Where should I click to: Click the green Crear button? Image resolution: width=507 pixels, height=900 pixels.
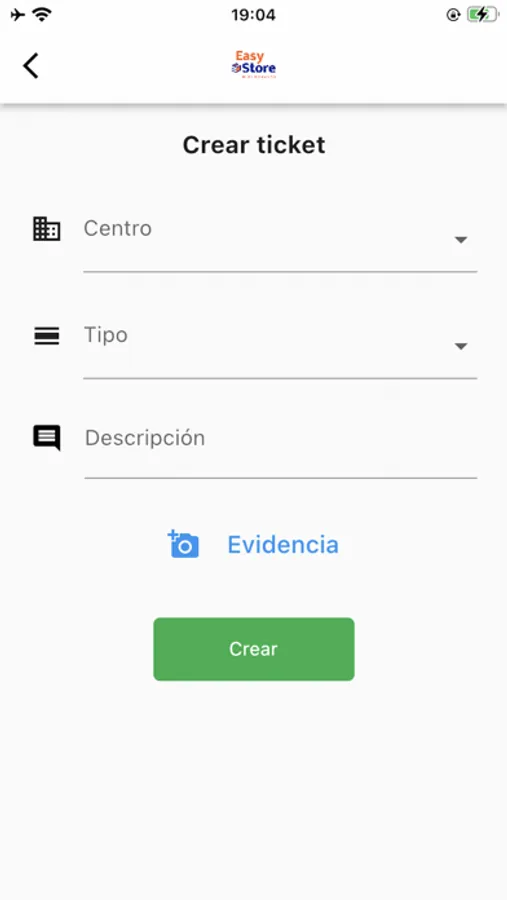pos(254,649)
